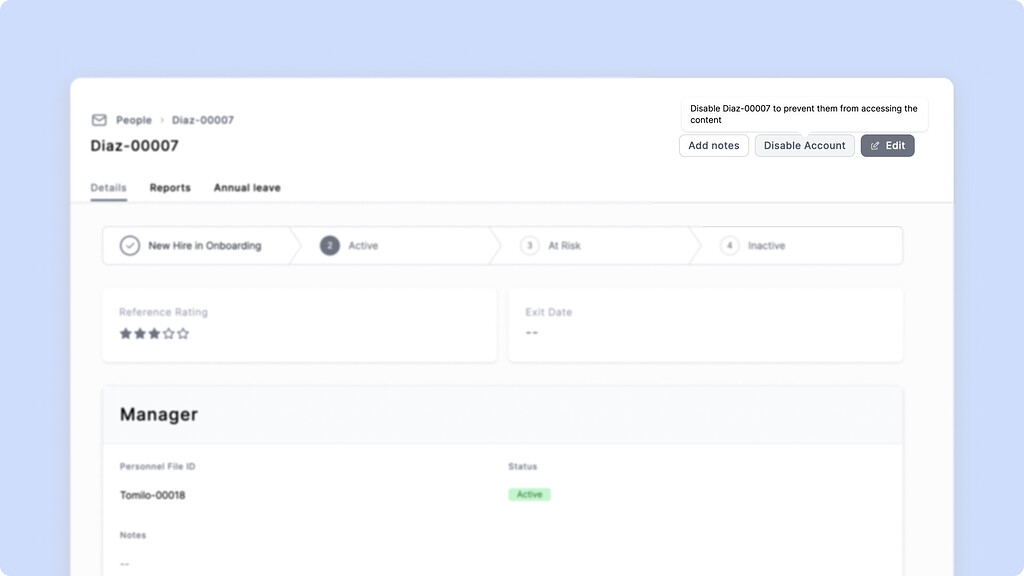1024x576 pixels.
Task: Select the Details tab
Action: click(x=108, y=187)
